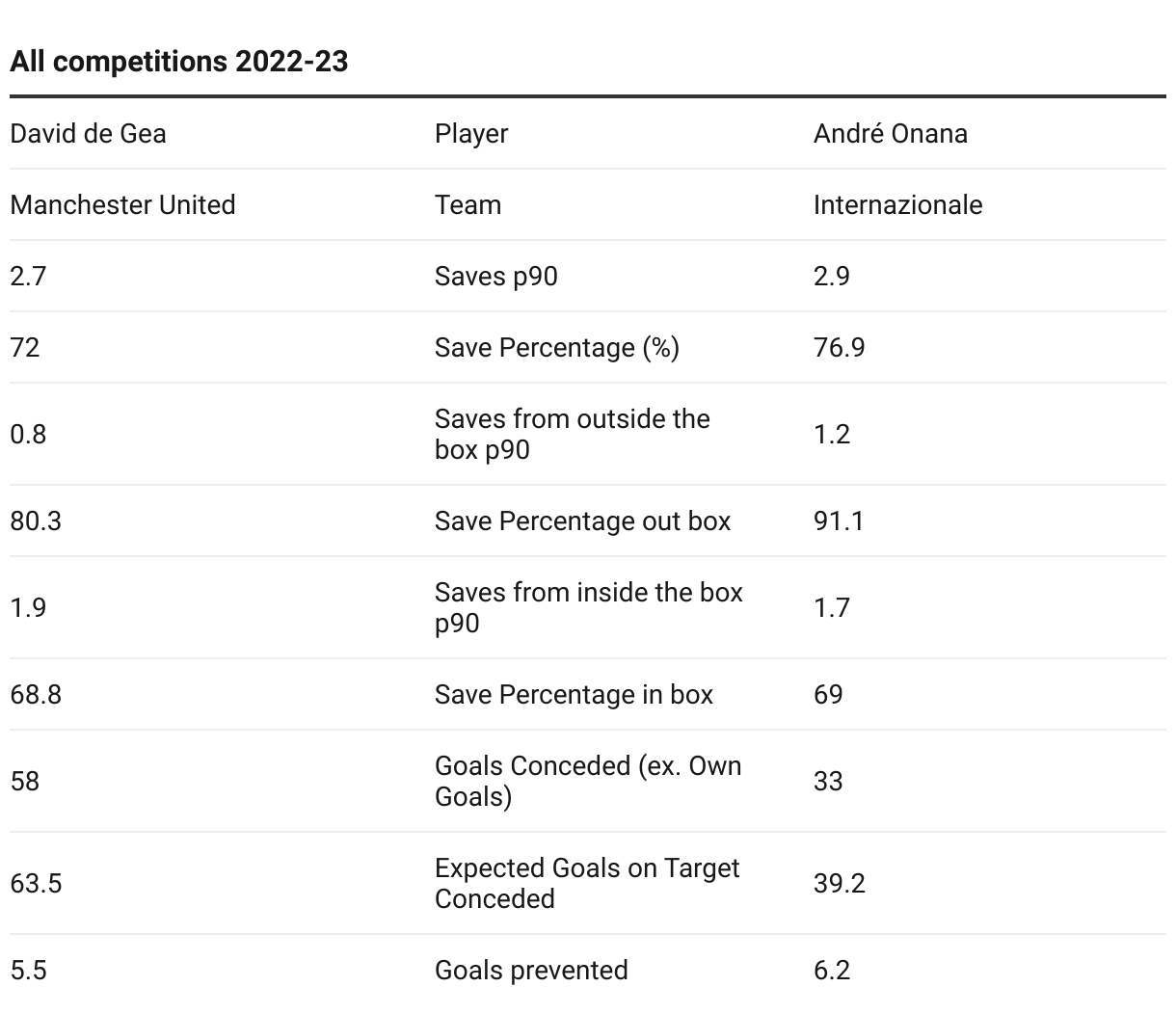Image resolution: width=1176 pixels, height=1014 pixels.
Task: Select the 'Goals prevented' row label
Action: tap(531, 971)
